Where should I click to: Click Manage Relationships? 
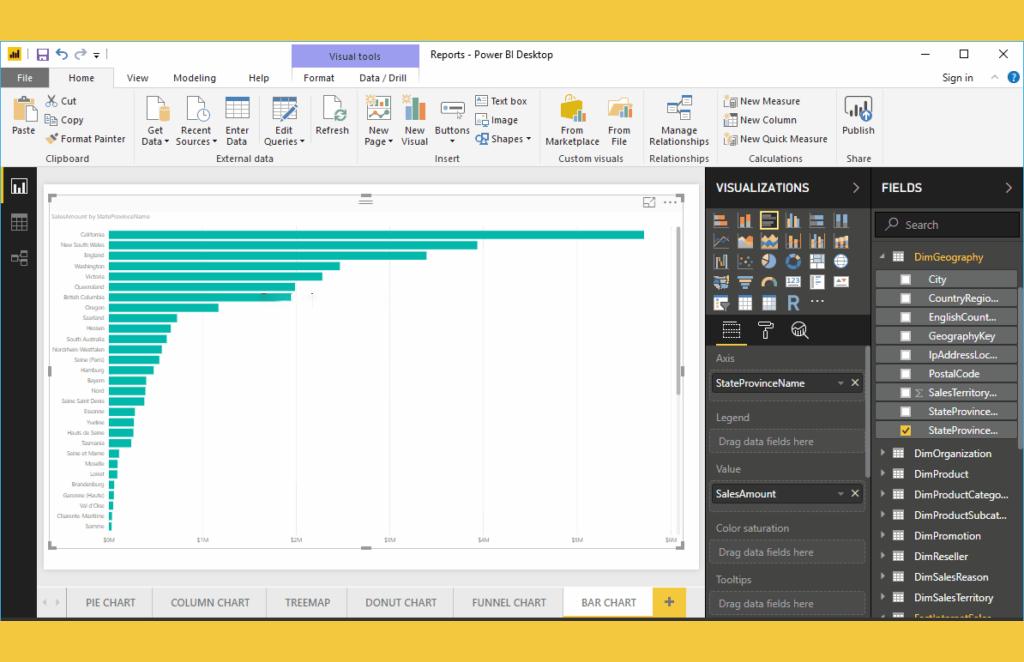click(x=679, y=121)
